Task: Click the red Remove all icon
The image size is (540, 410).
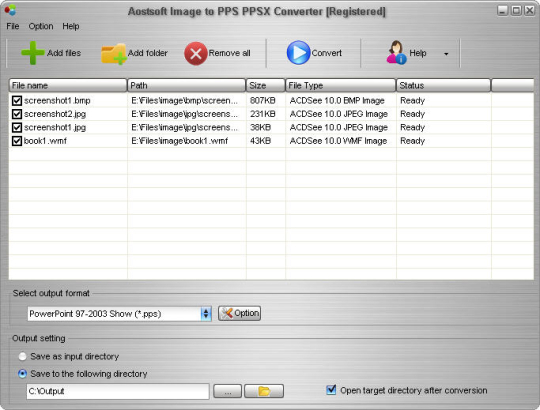Action: [196, 53]
